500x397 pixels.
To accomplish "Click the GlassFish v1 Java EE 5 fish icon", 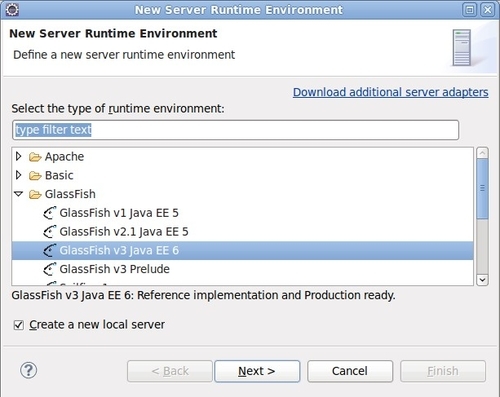I will click(50, 213).
